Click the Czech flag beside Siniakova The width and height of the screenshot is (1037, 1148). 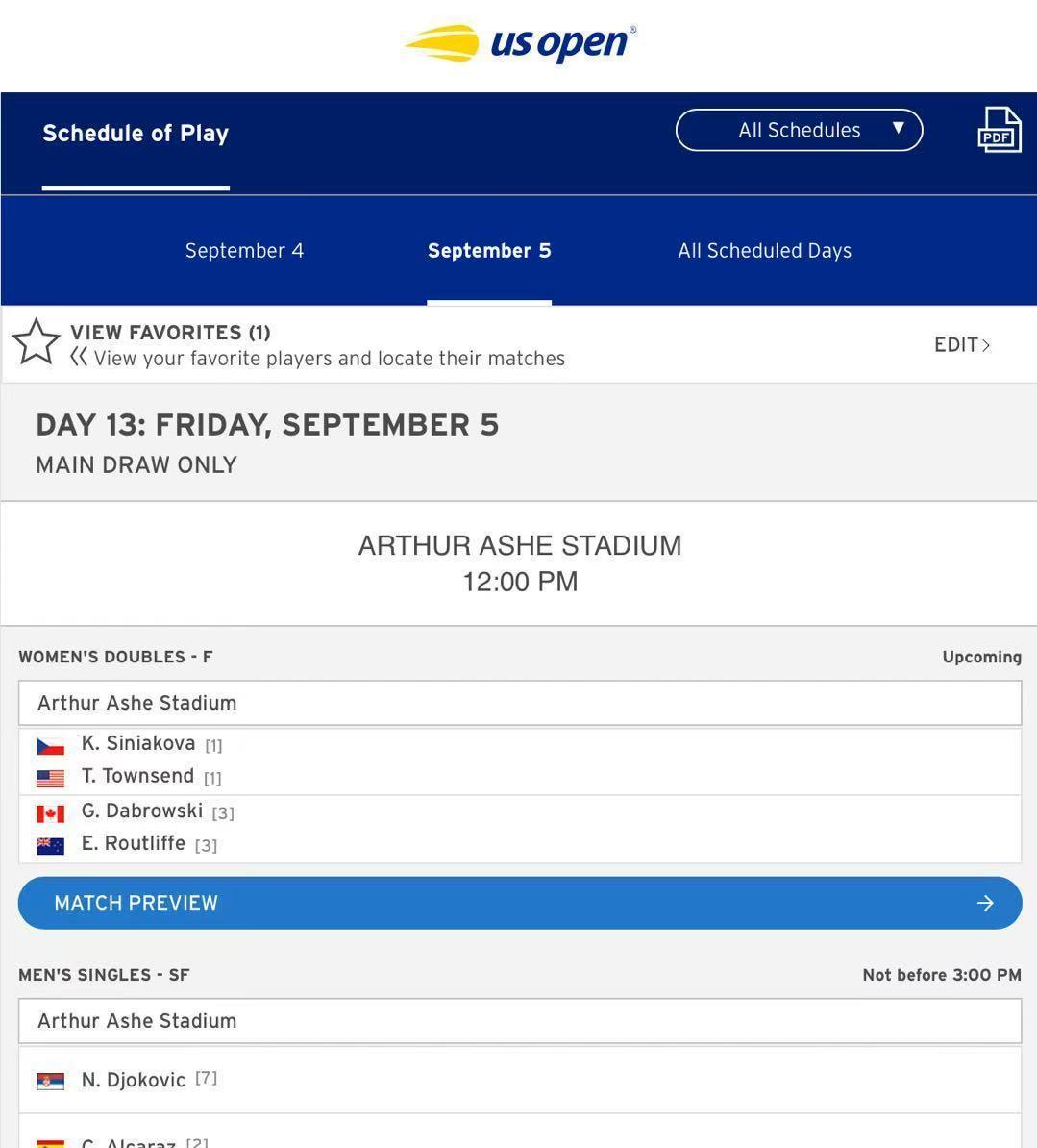click(50, 746)
